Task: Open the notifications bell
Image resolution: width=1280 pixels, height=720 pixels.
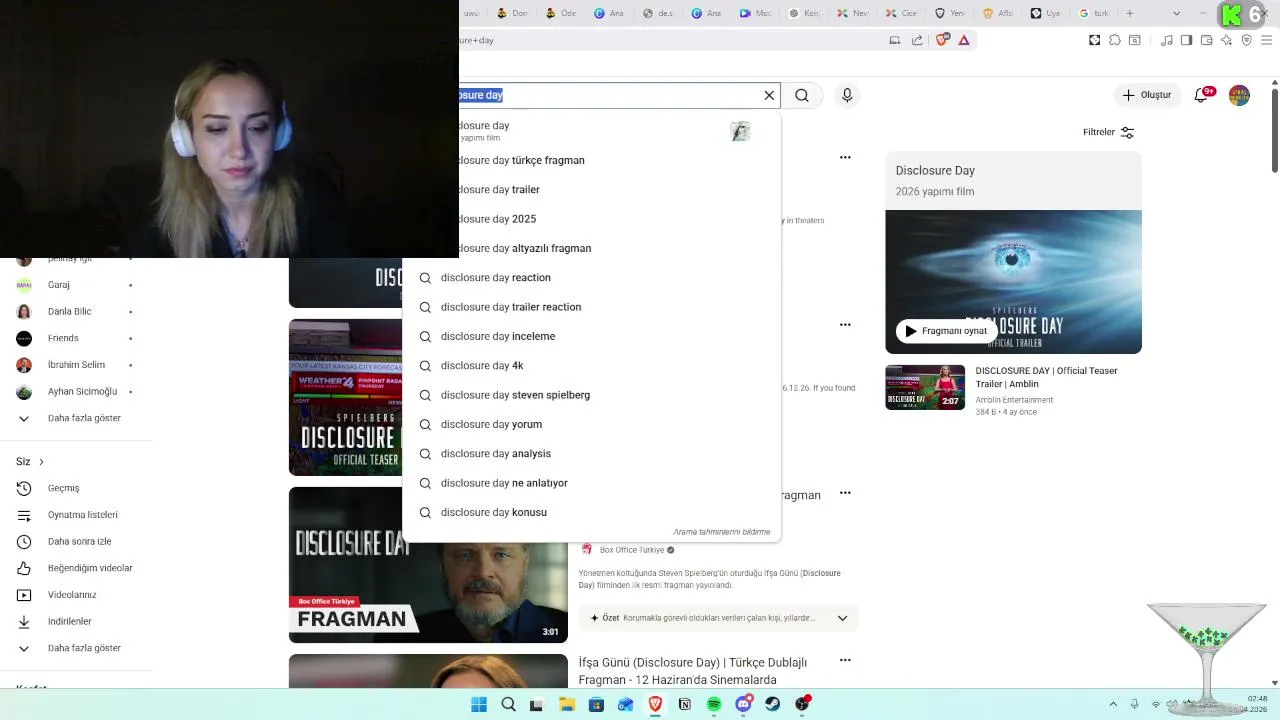Action: [1202, 95]
